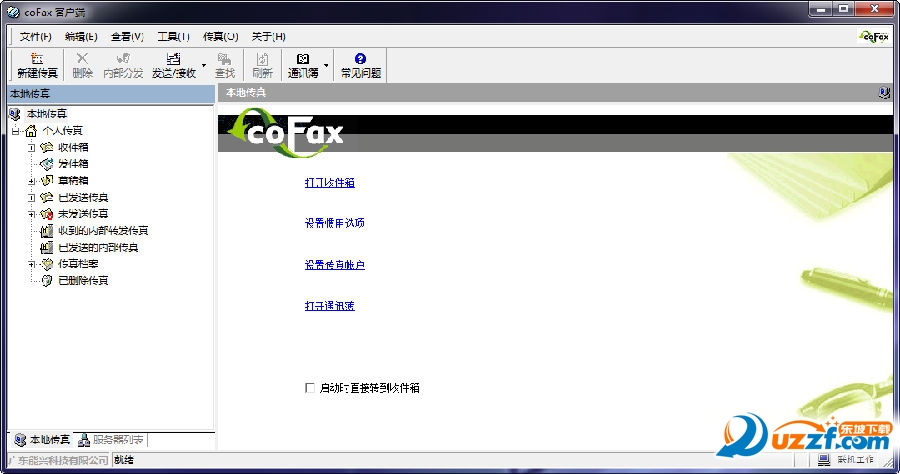Select the 发件箱 folder icon

[x=46, y=164]
